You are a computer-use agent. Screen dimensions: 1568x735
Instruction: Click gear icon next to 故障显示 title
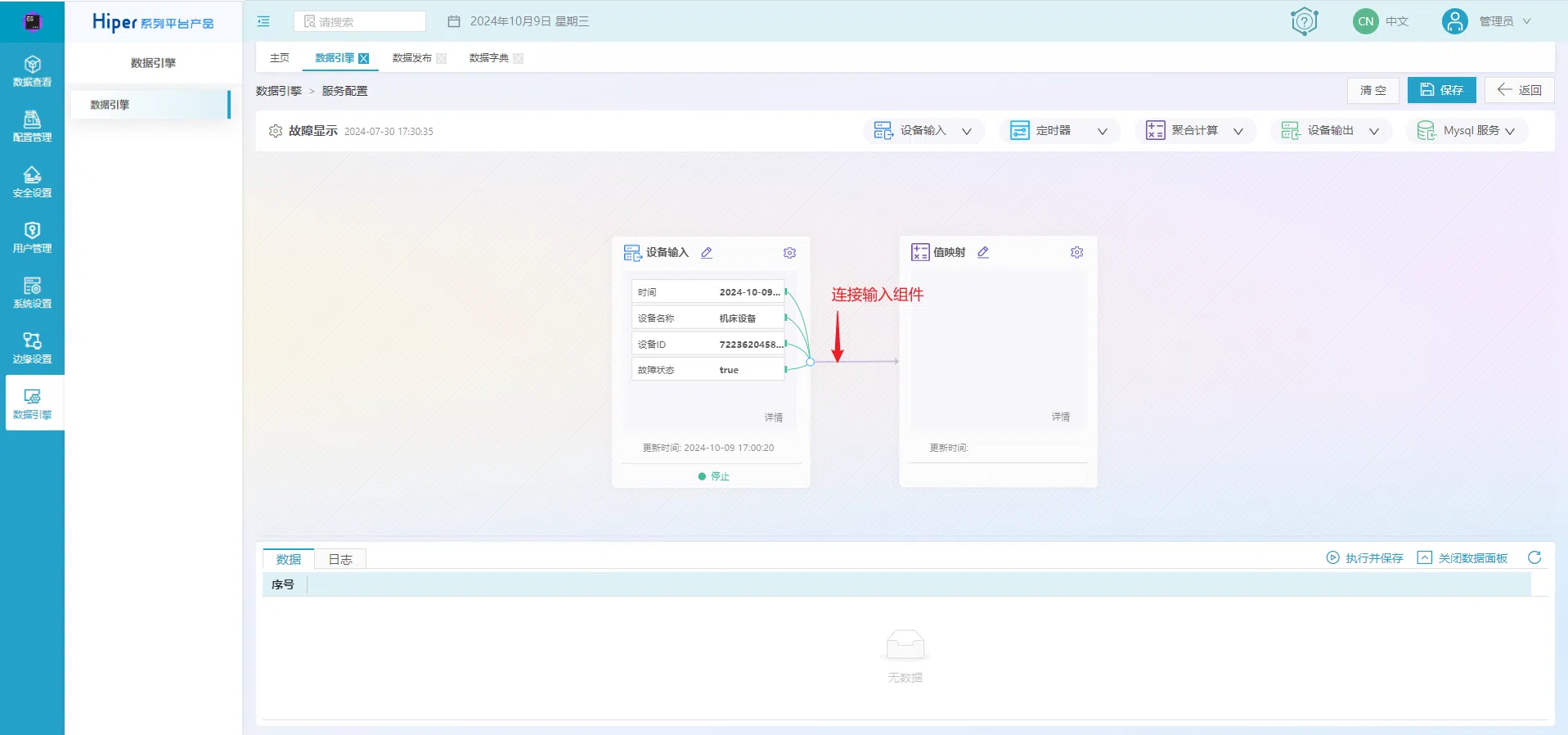(x=276, y=131)
